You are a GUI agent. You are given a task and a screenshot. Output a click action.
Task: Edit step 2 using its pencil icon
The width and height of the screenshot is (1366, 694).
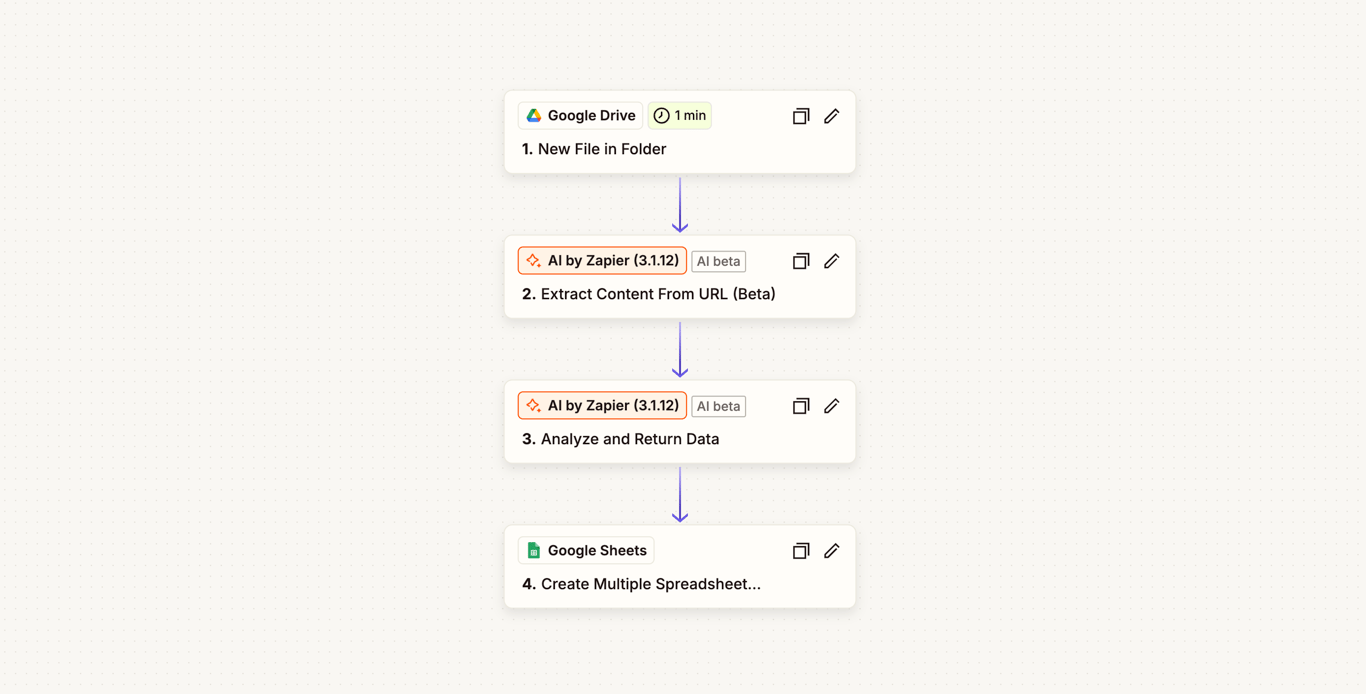[x=831, y=261]
